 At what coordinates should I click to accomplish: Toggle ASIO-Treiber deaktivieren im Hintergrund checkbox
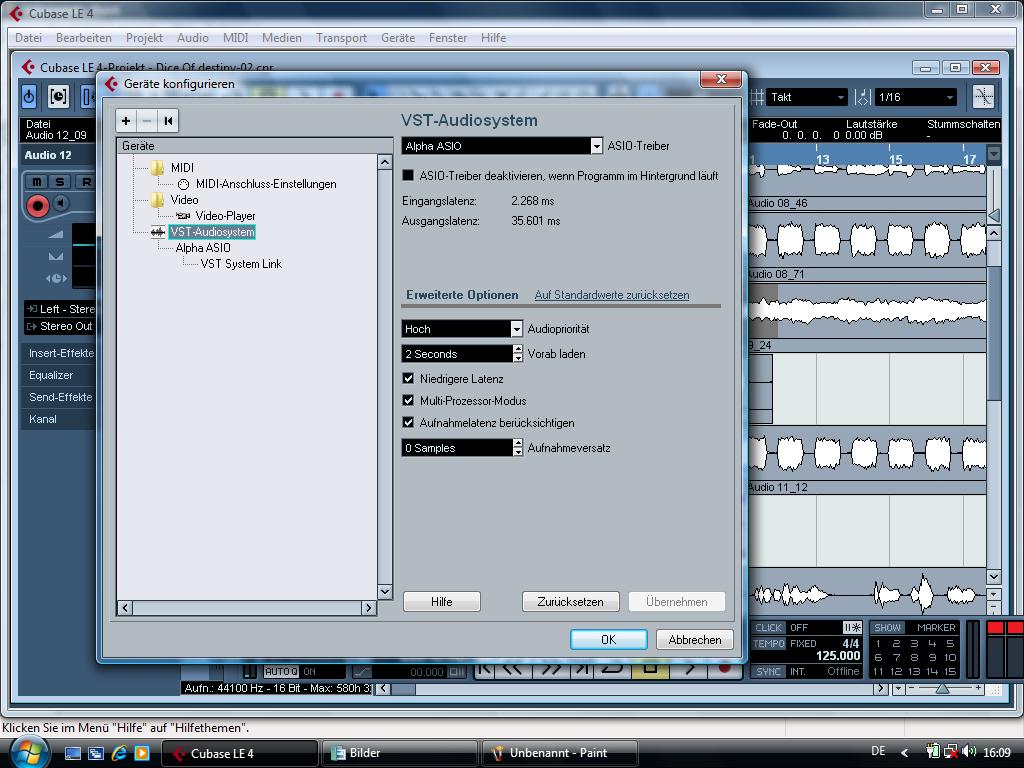(408, 176)
